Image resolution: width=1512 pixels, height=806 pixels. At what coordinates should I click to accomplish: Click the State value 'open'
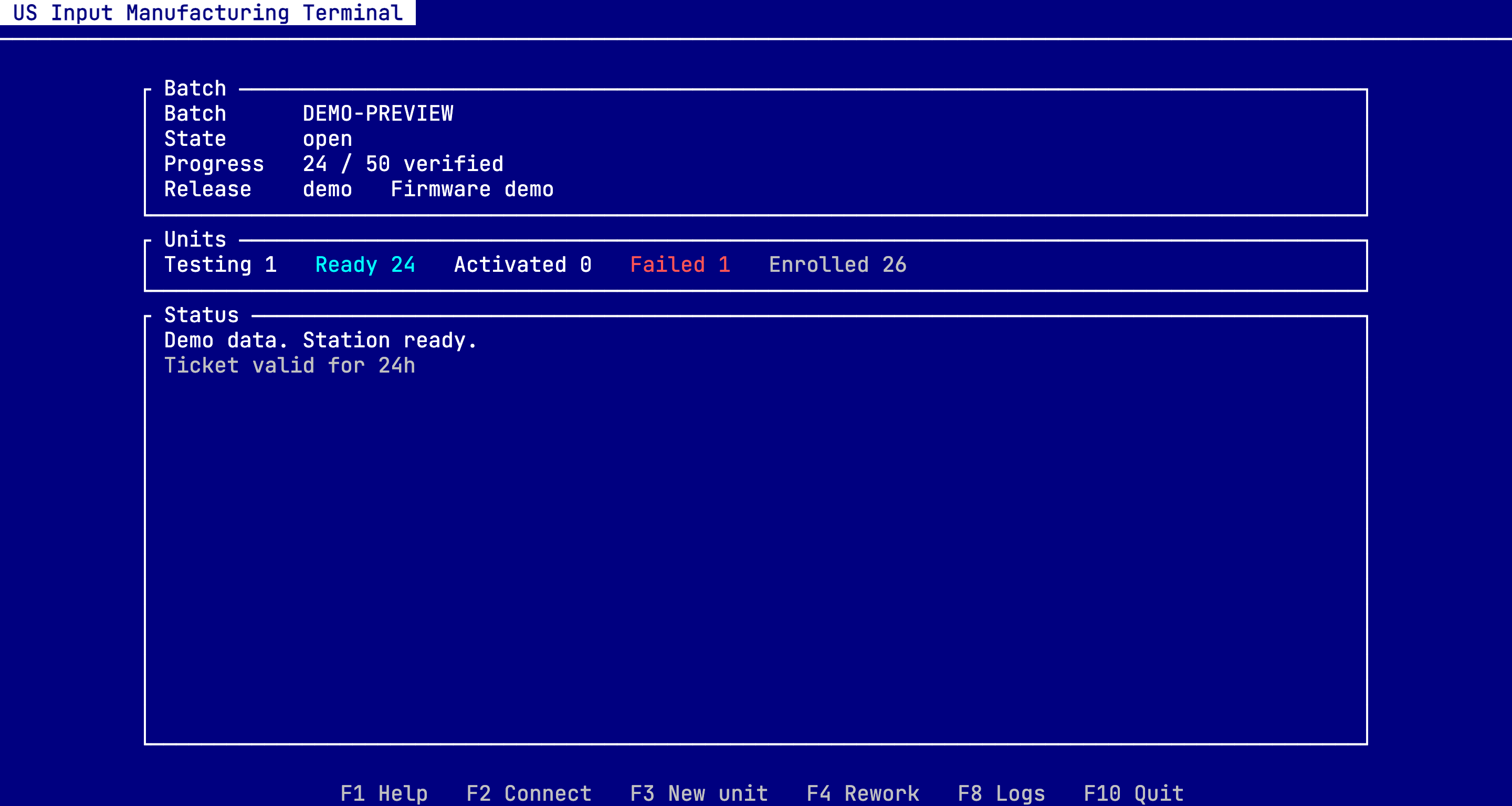(328, 139)
